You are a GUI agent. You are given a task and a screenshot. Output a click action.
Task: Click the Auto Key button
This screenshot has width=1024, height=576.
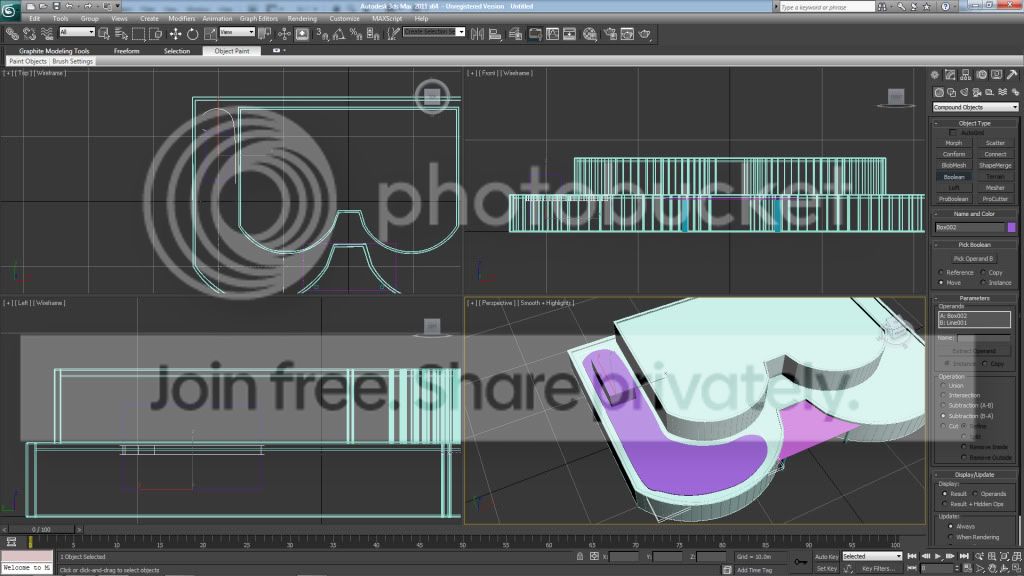[x=826, y=557]
